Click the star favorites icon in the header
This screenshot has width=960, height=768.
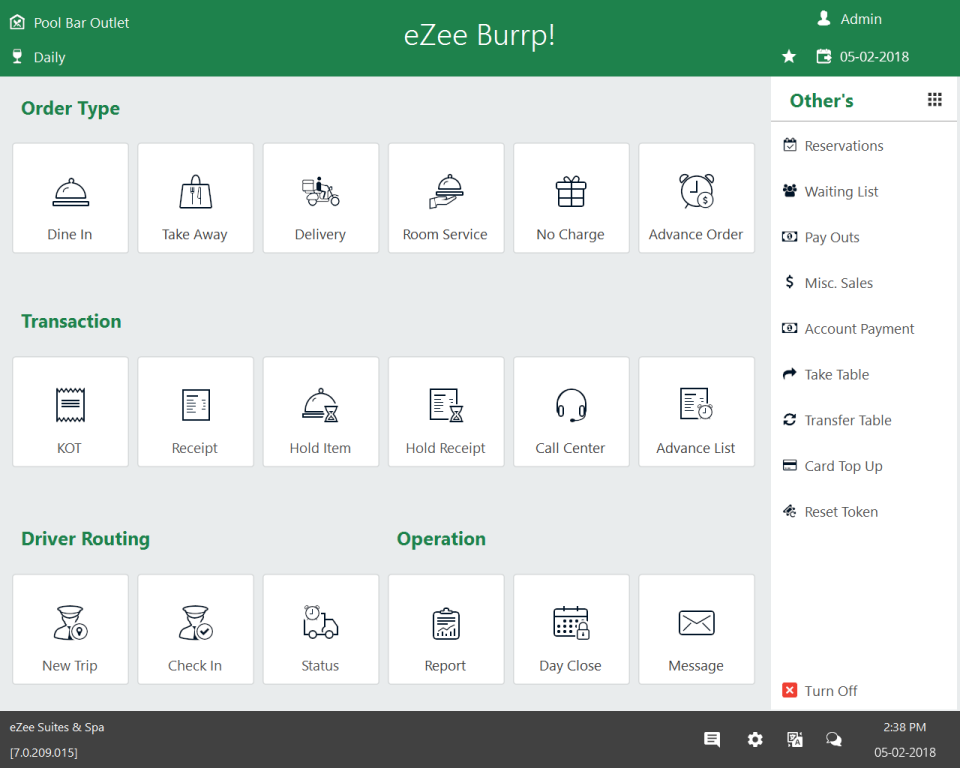tap(789, 57)
